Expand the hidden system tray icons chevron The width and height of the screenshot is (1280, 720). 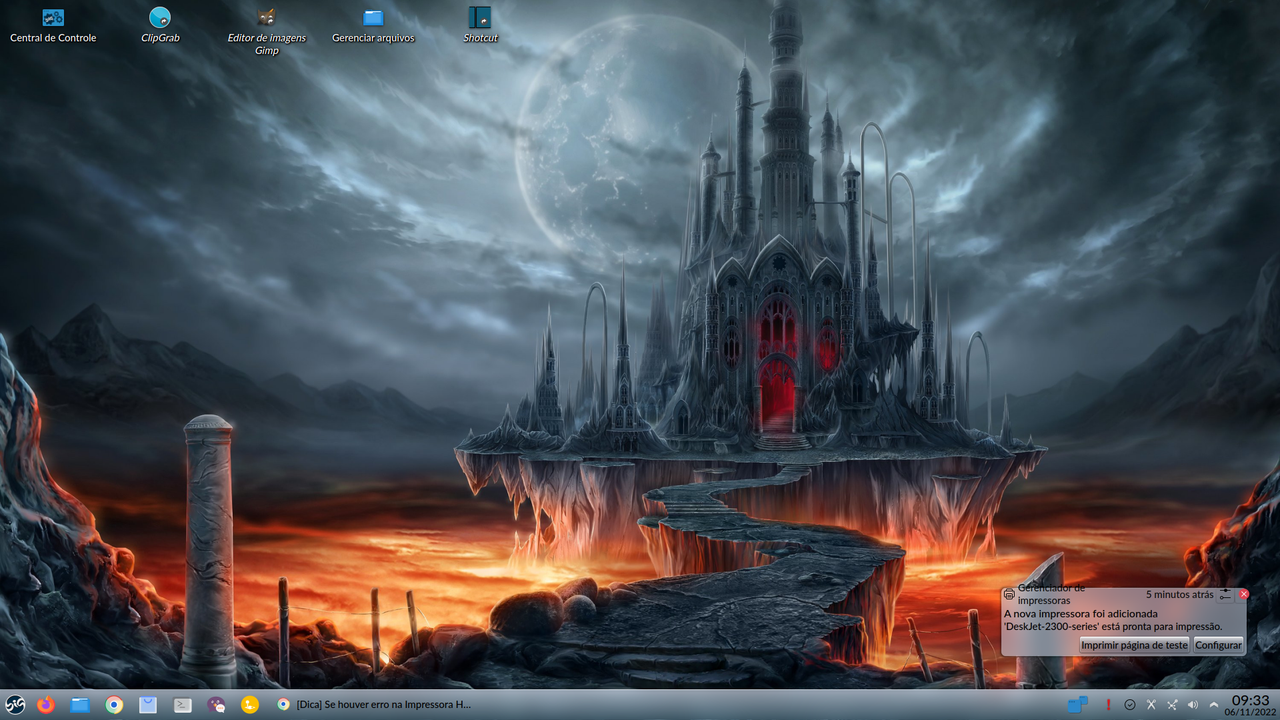click(1215, 705)
